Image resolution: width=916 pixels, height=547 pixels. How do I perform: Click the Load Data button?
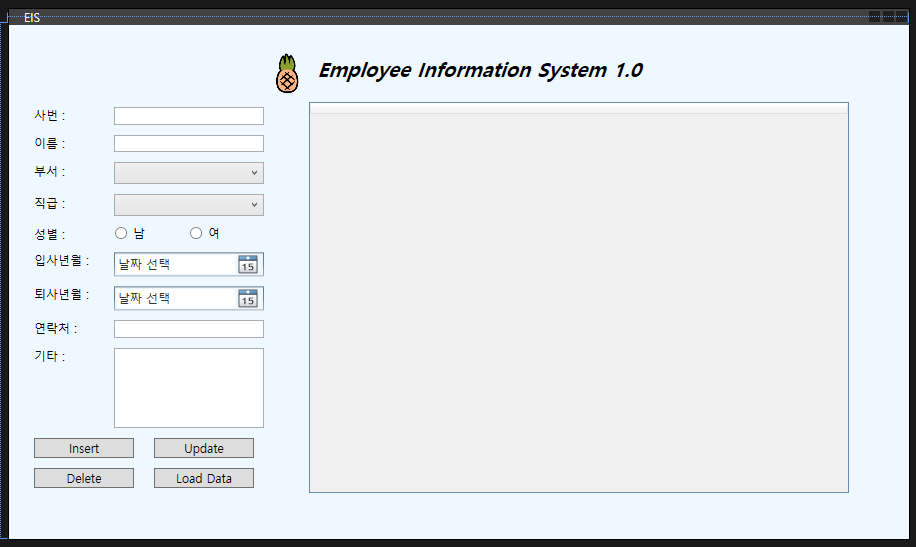click(x=204, y=478)
